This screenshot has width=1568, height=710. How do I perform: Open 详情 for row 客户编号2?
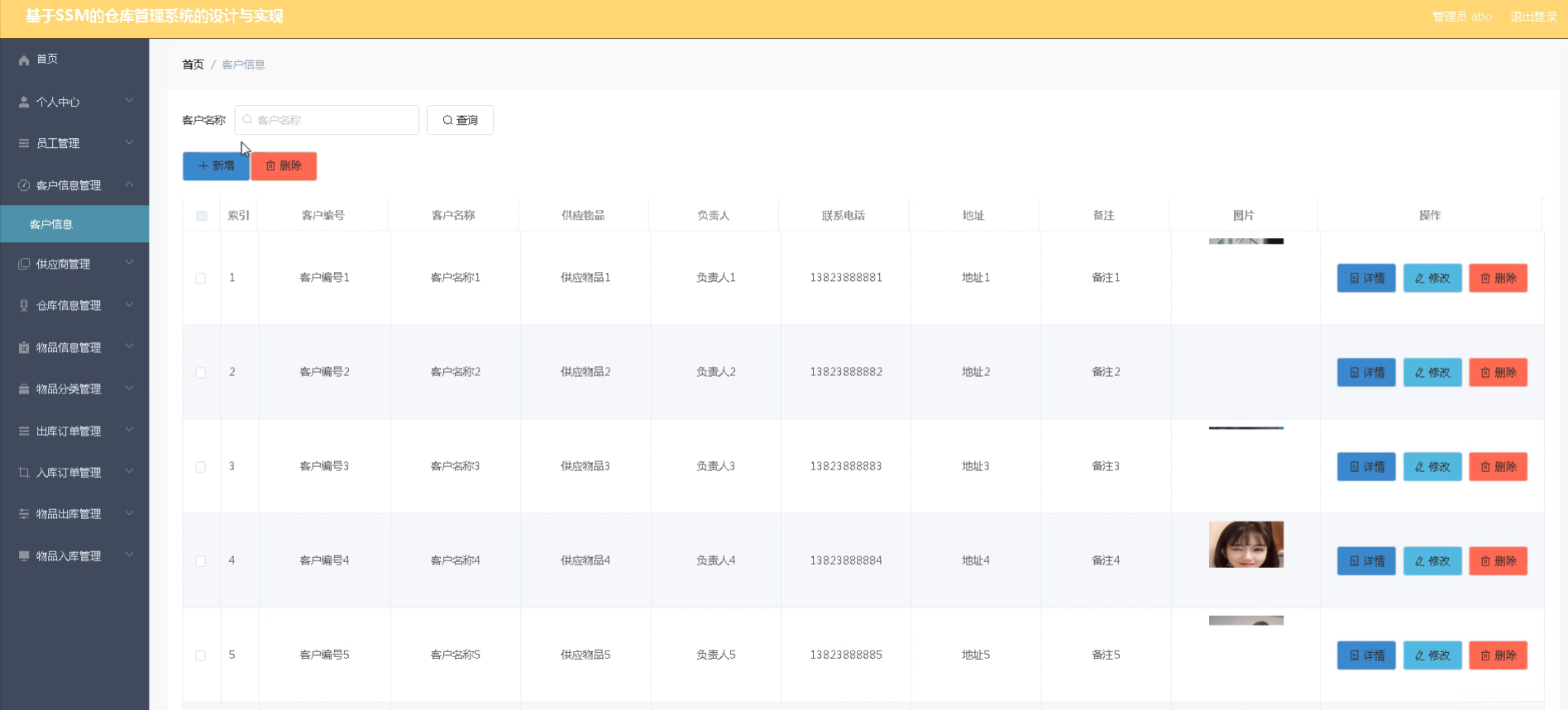tap(1366, 373)
